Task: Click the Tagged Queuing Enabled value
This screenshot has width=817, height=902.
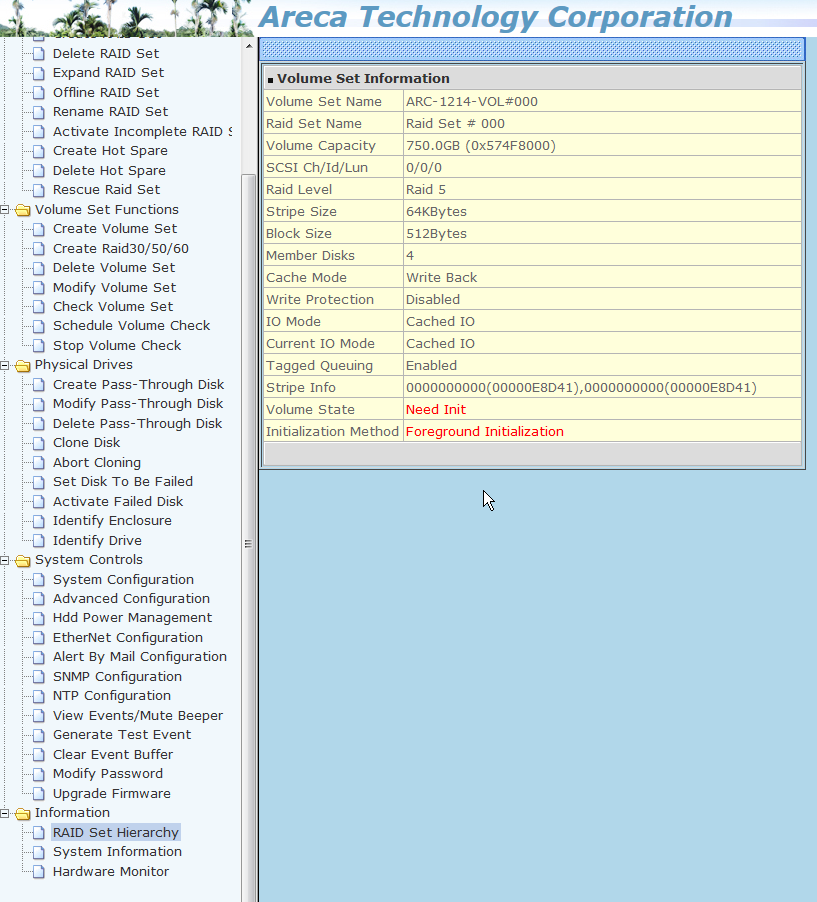Action: pyautogui.click(x=432, y=366)
